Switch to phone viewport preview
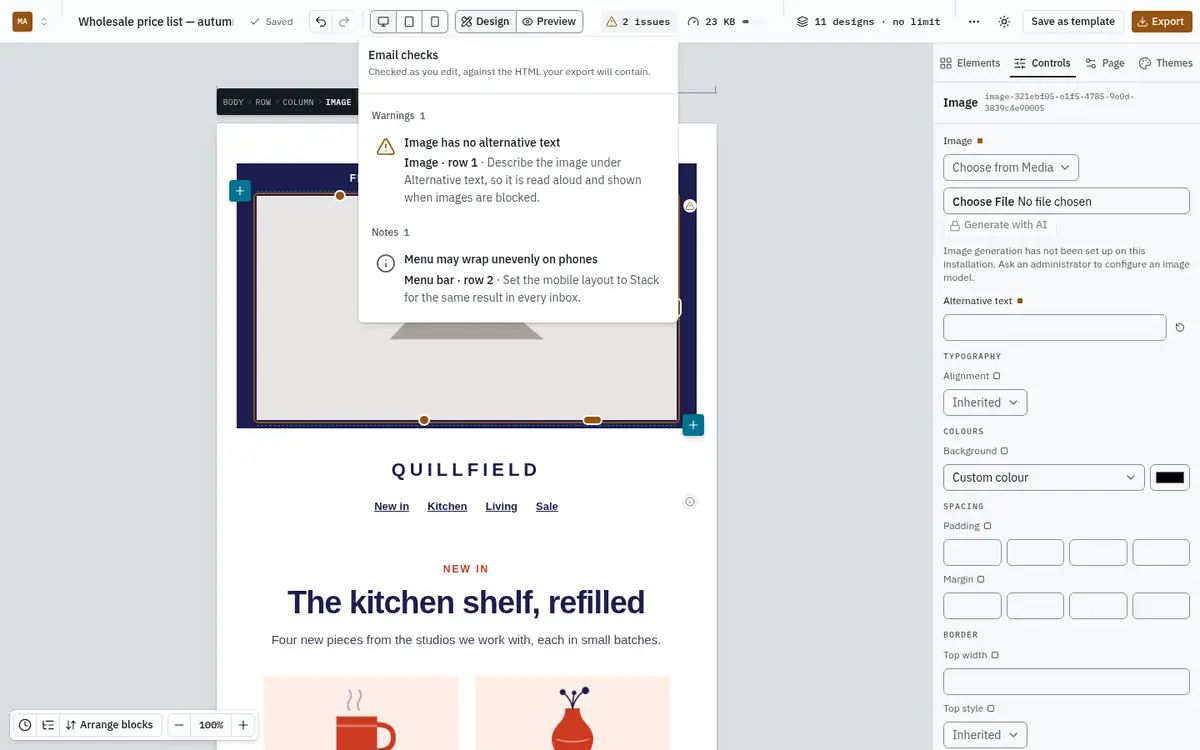This screenshot has height=750, width=1200. pyautogui.click(x=434, y=21)
